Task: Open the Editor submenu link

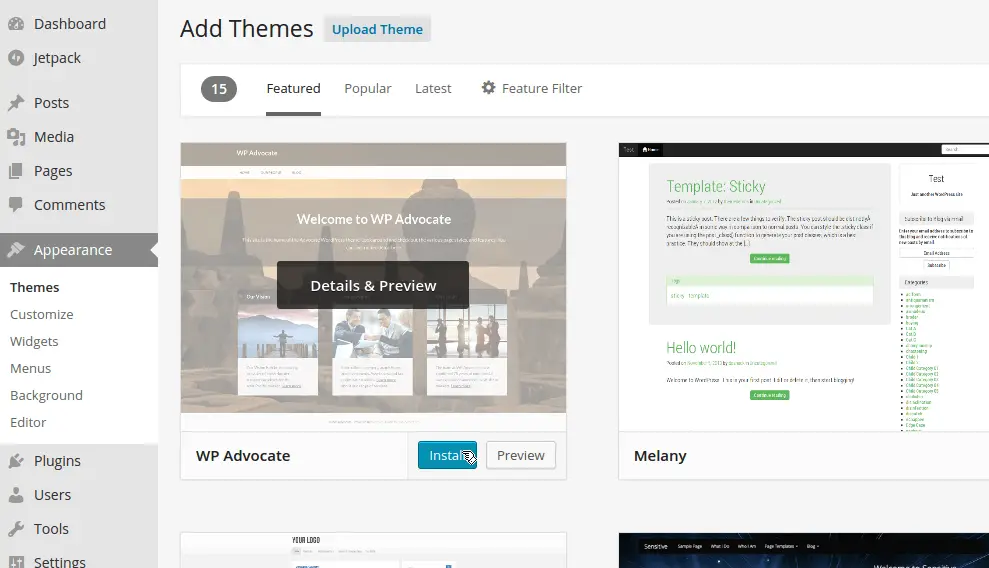Action: [28, 422]
